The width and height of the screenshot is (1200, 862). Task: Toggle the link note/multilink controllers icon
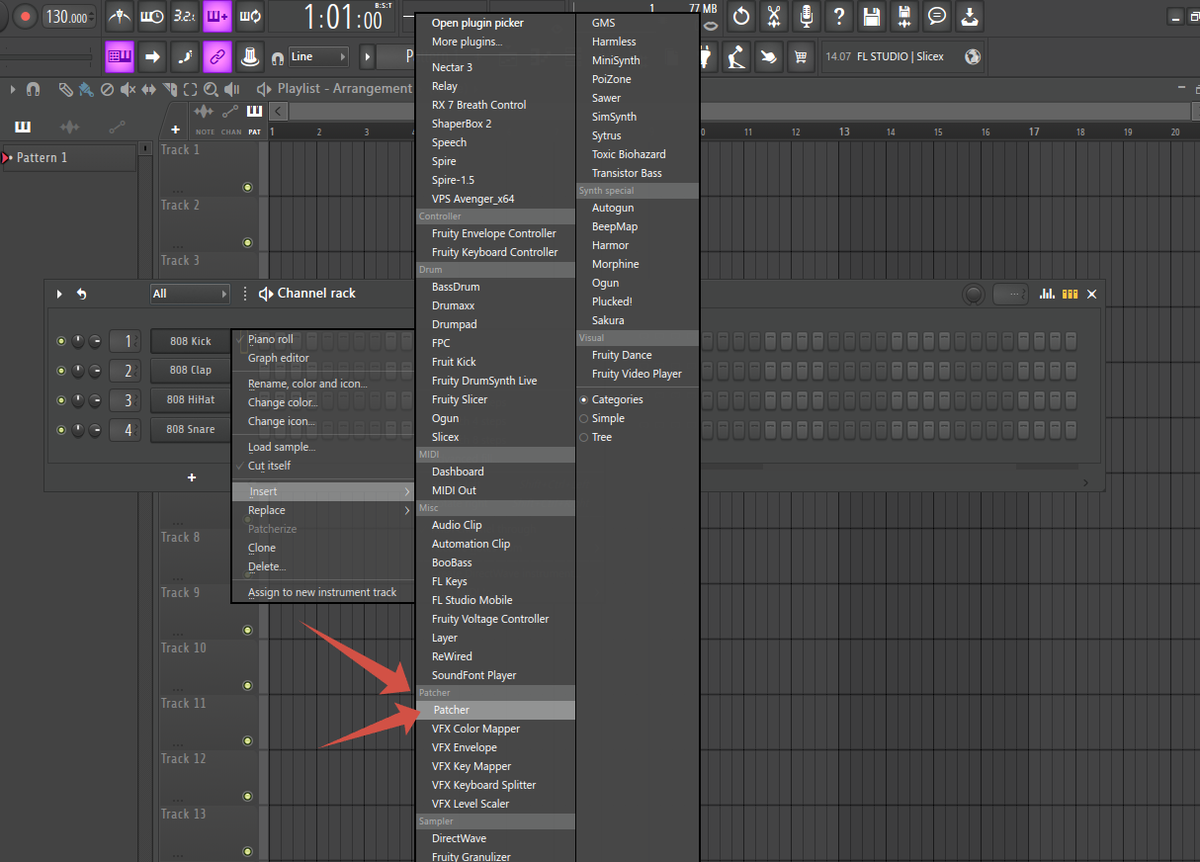click(x=217, y=57)
